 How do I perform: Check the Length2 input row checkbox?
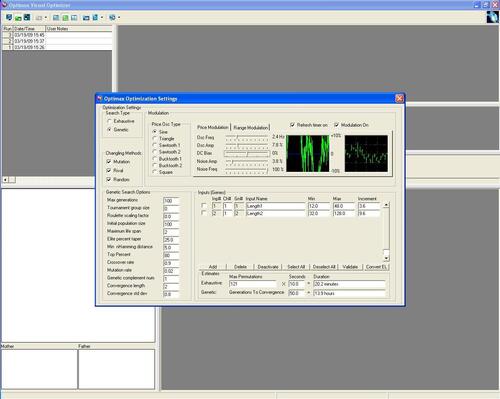(204, 213)
